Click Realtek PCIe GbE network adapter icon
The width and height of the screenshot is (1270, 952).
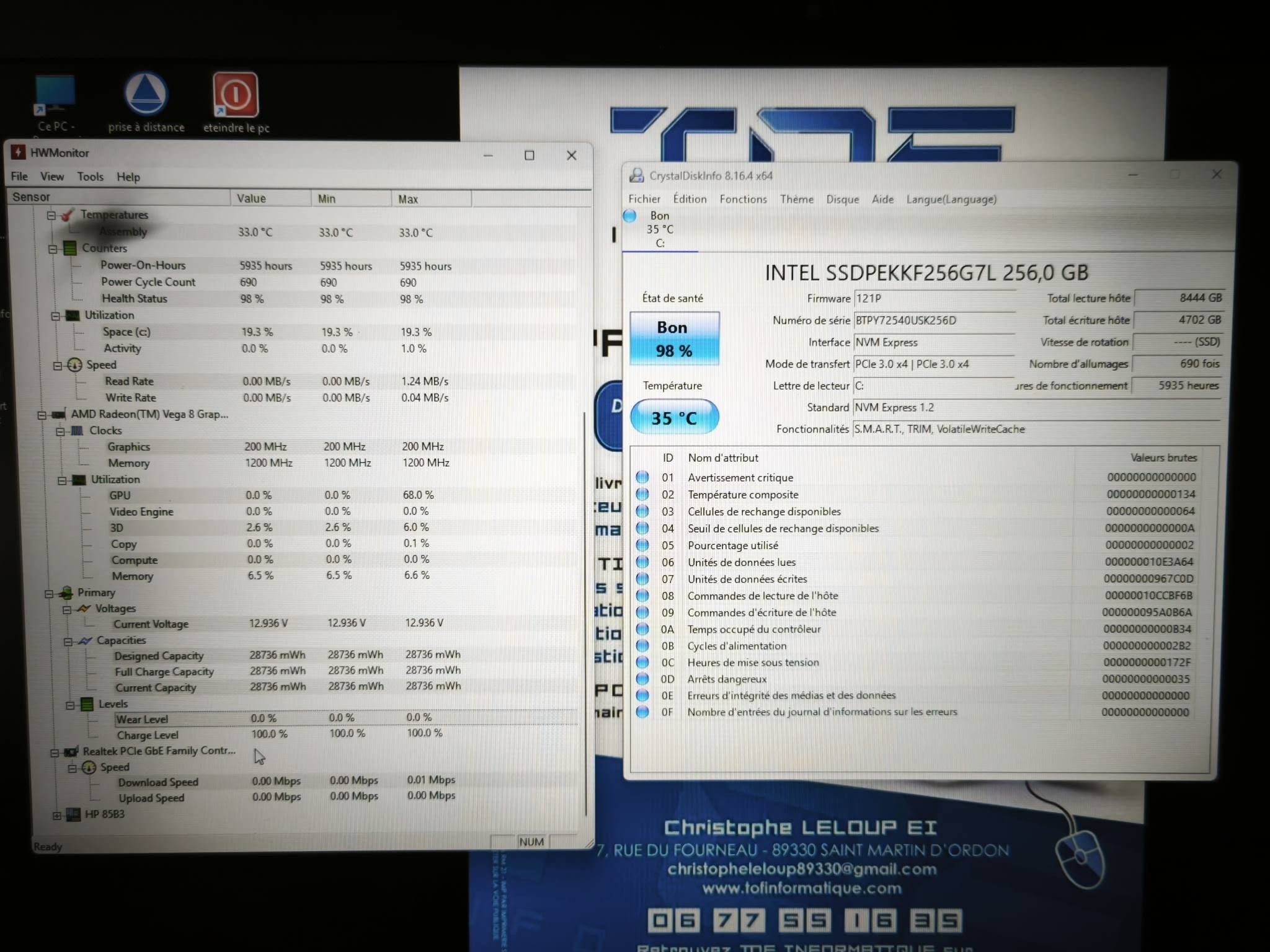tap(71, 751)
